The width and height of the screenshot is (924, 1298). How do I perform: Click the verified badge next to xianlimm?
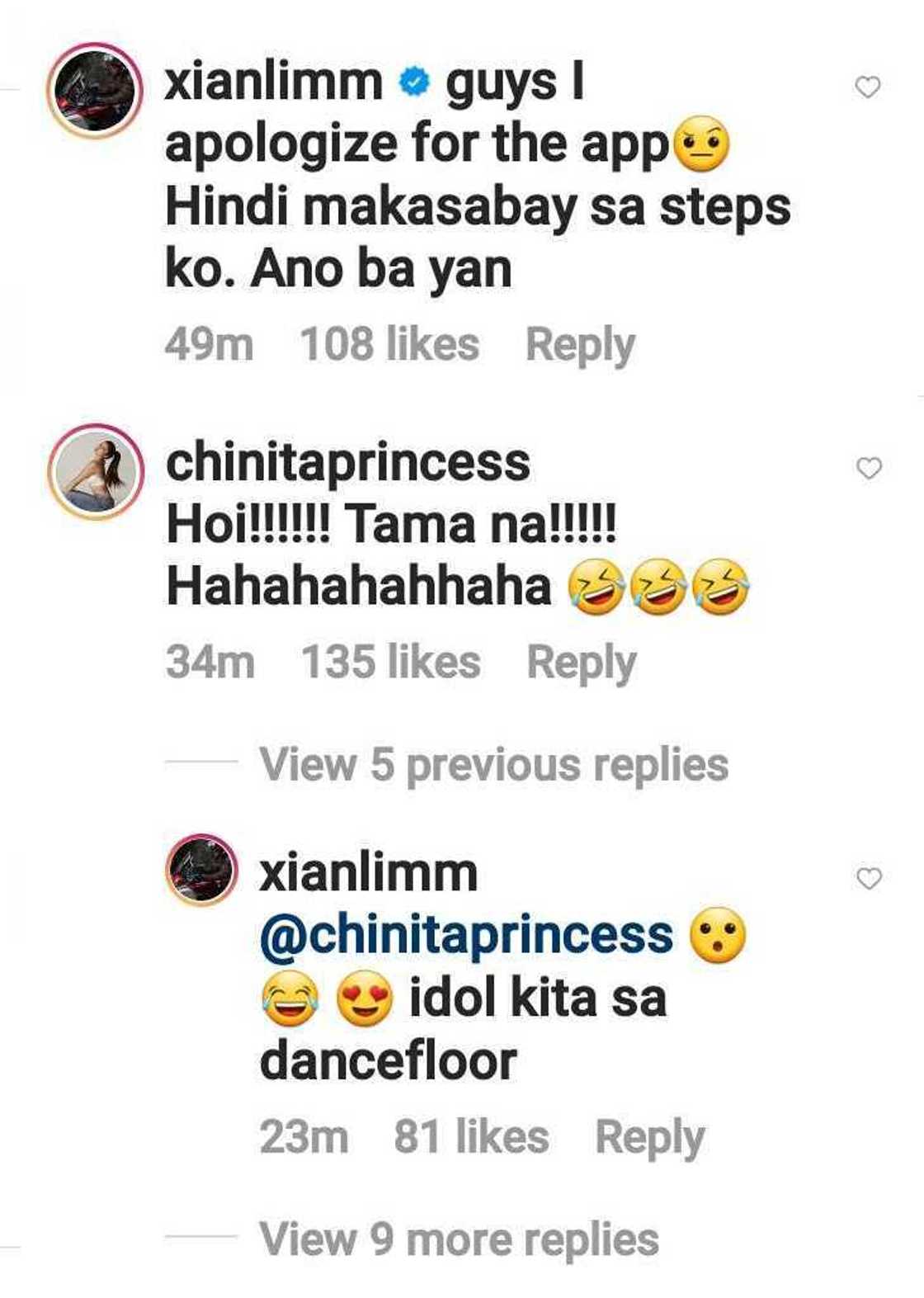tap(414, 83)
